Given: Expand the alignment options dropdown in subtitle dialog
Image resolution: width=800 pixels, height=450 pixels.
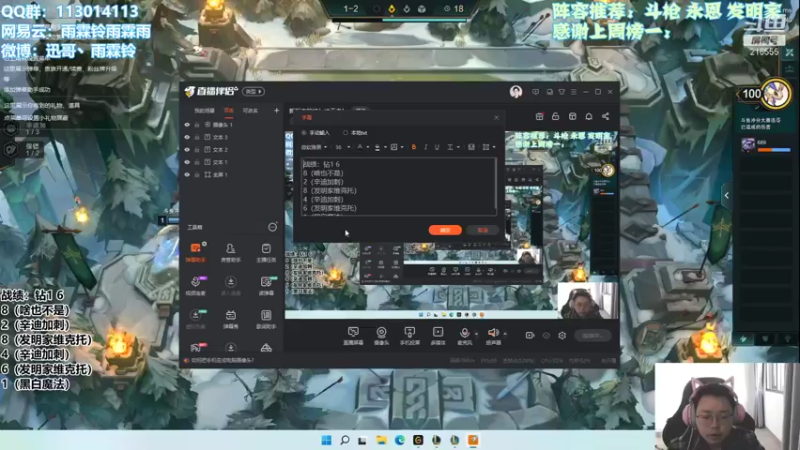Looking at the screenshot, I should click(494, 147).
